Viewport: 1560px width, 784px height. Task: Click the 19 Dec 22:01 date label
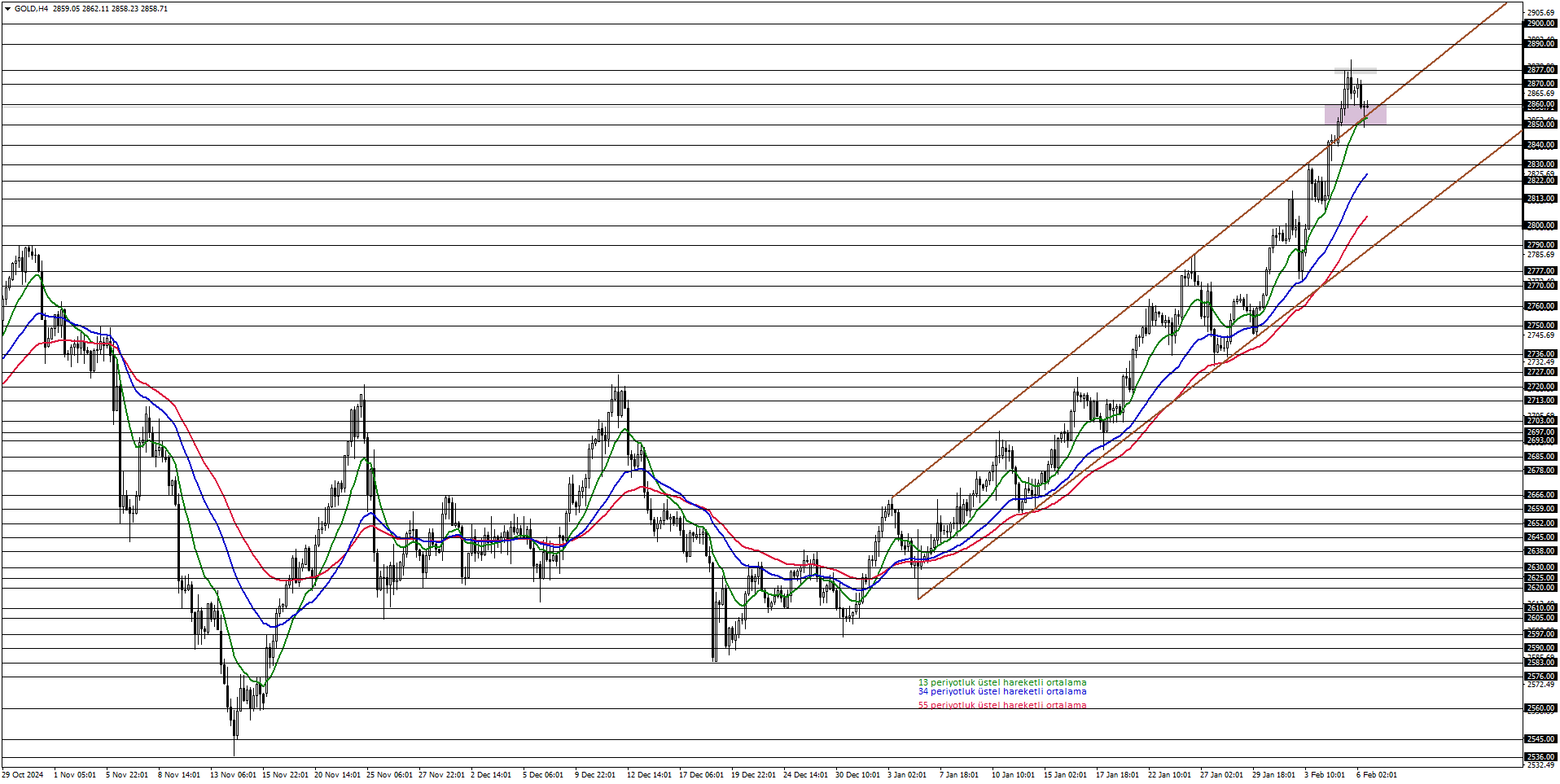tap(754, 775)
